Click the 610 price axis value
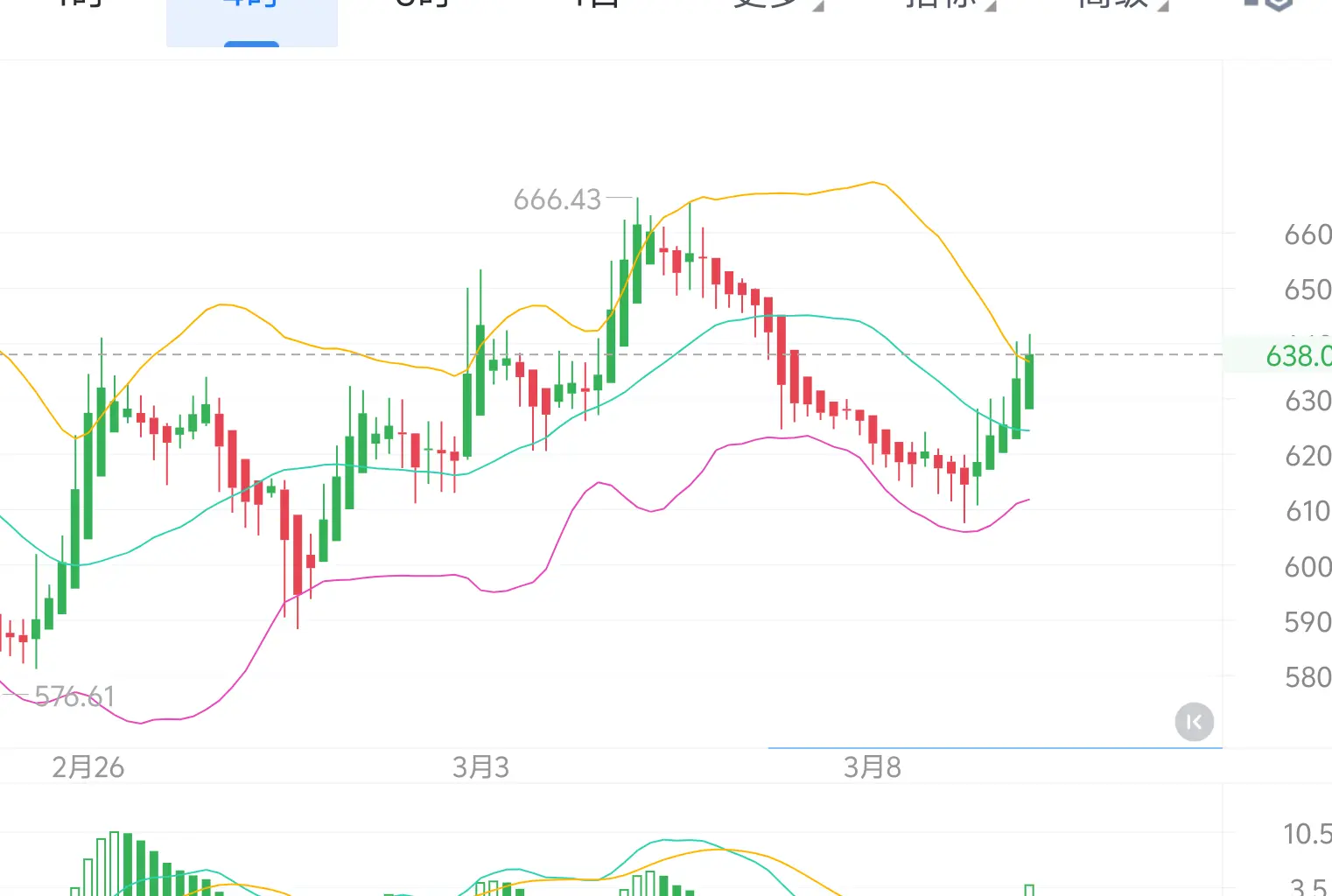The width and height of the screenshot is (1332, 896). tap(1307, 511)
